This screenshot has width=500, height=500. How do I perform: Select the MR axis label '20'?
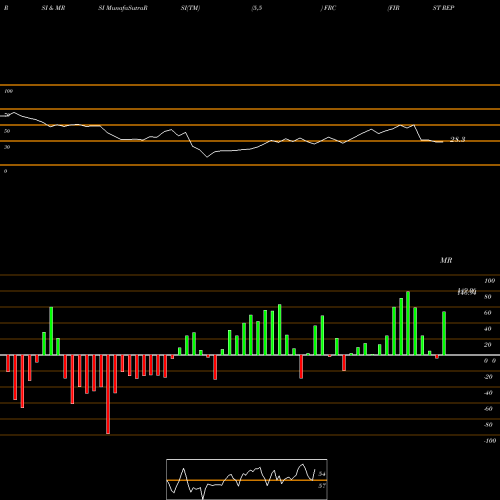488,345
